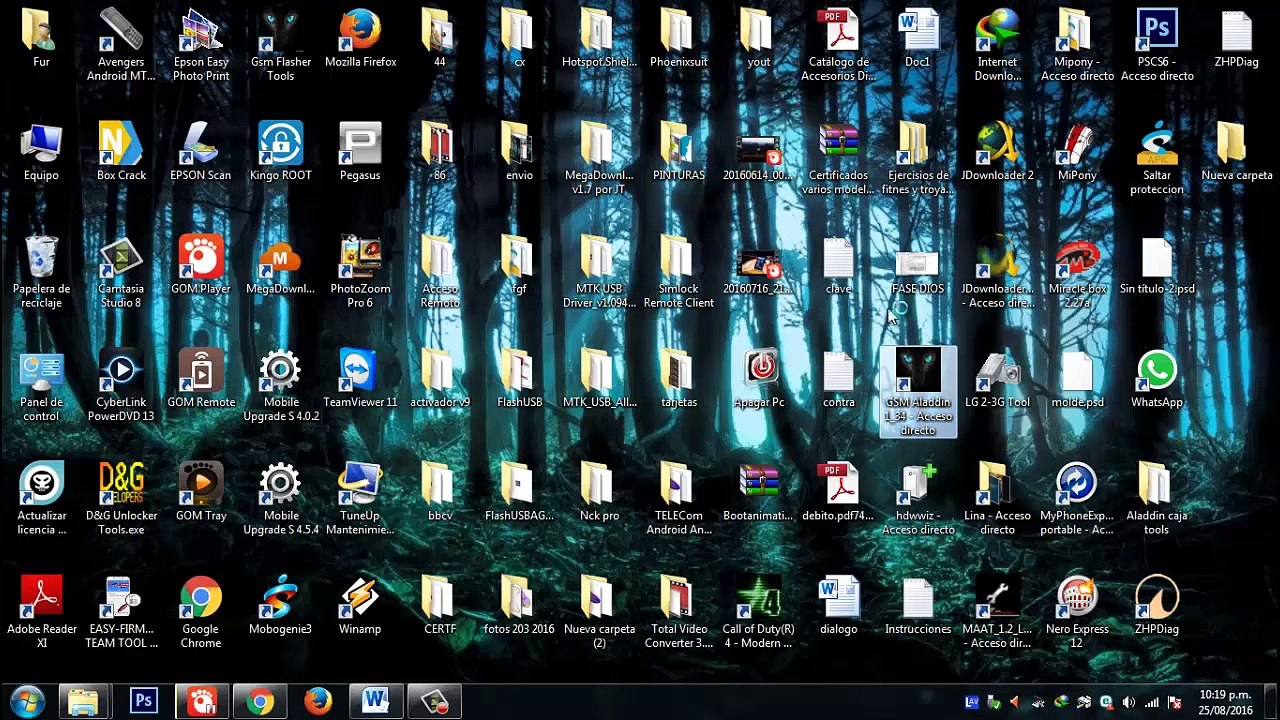
Task: Launch Epson Easy Photo Print
Action: coord(201,45)
